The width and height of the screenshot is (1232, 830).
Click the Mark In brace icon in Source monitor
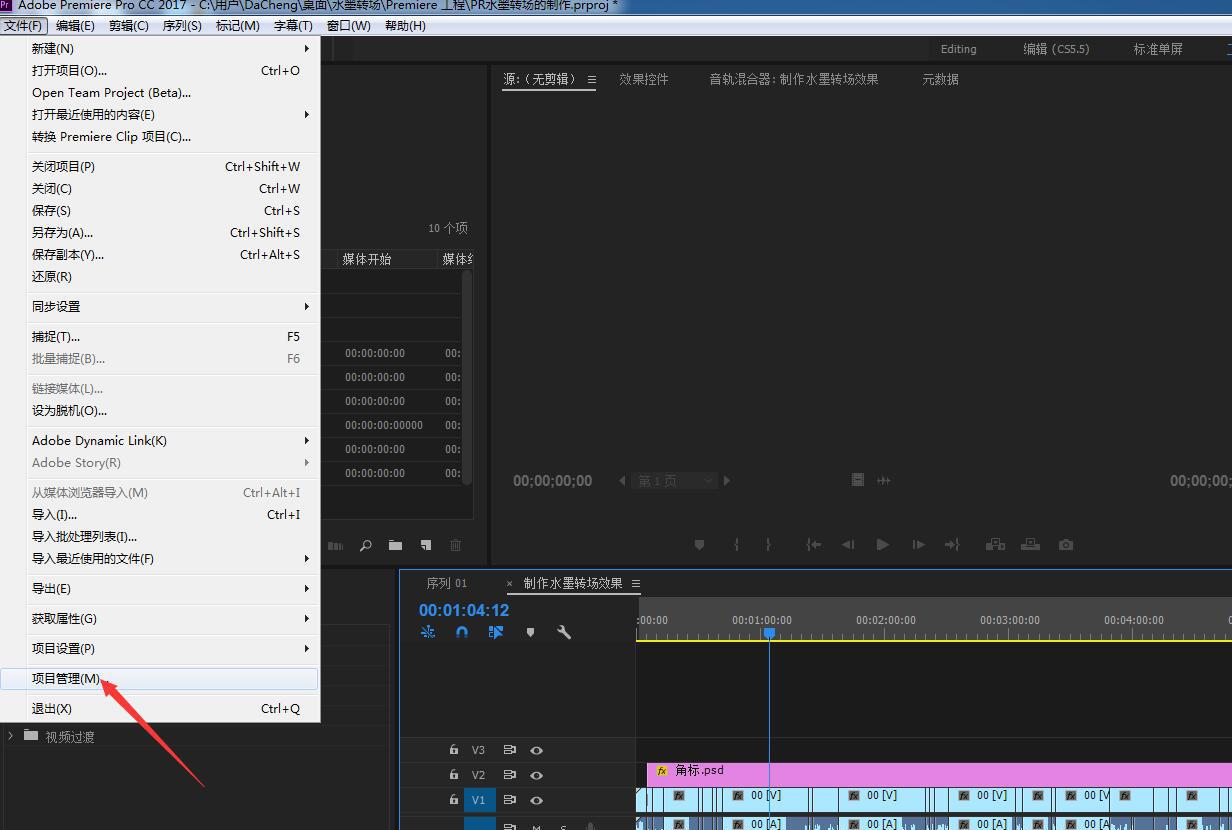tap(737, 545)
